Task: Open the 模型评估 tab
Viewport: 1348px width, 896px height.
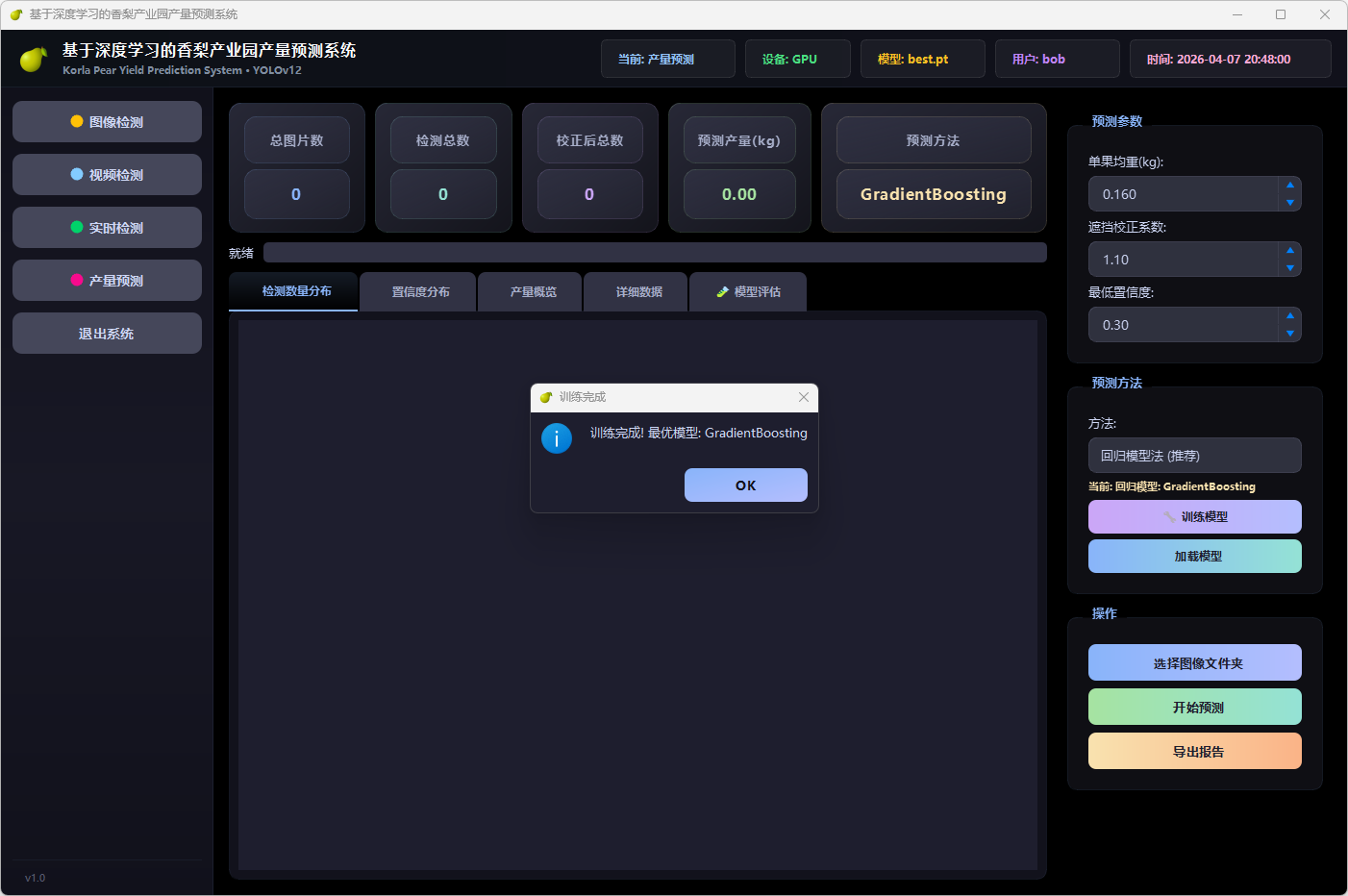Action: point(748,292)
